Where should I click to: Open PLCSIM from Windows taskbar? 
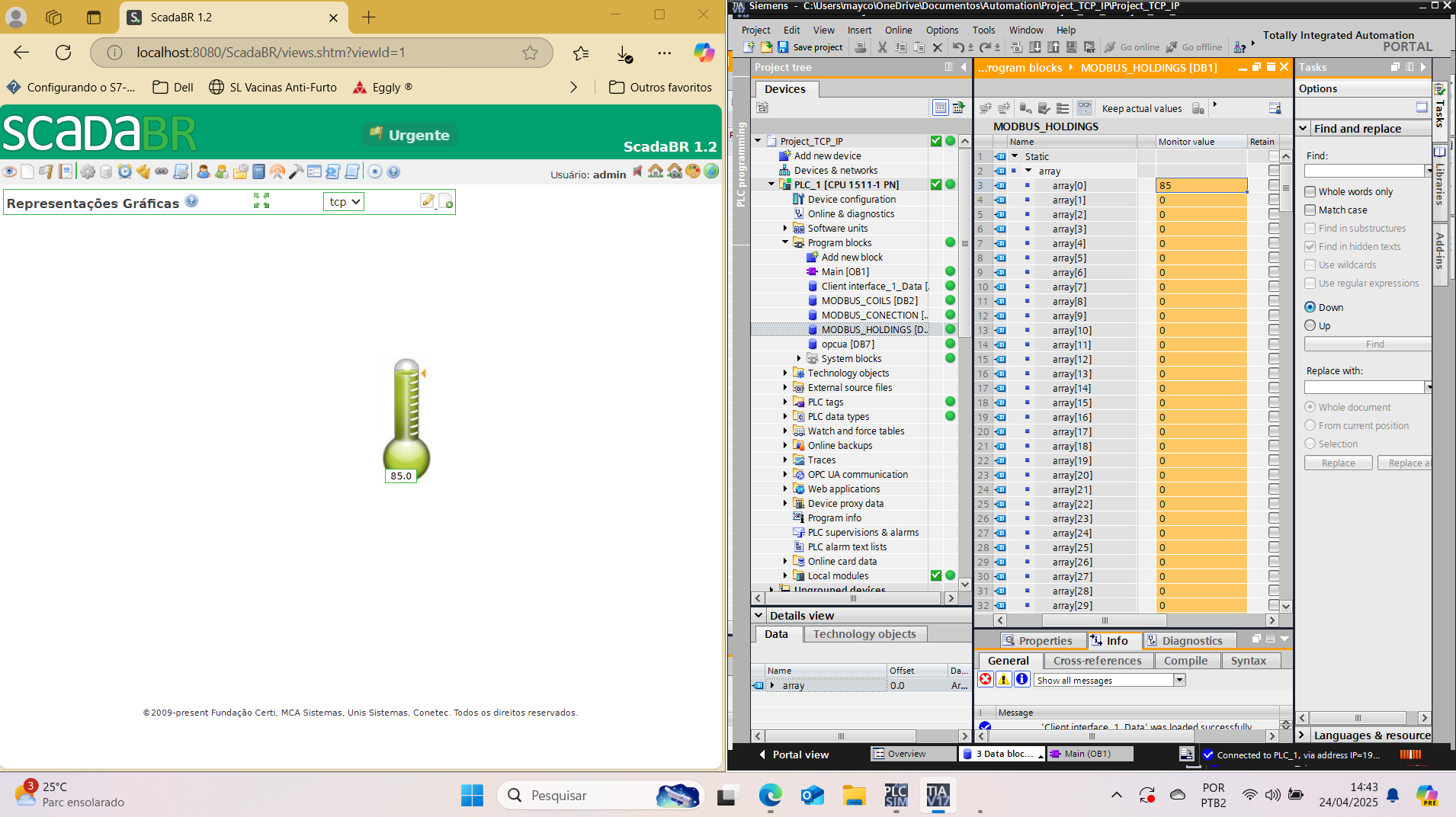pos(896,796)
